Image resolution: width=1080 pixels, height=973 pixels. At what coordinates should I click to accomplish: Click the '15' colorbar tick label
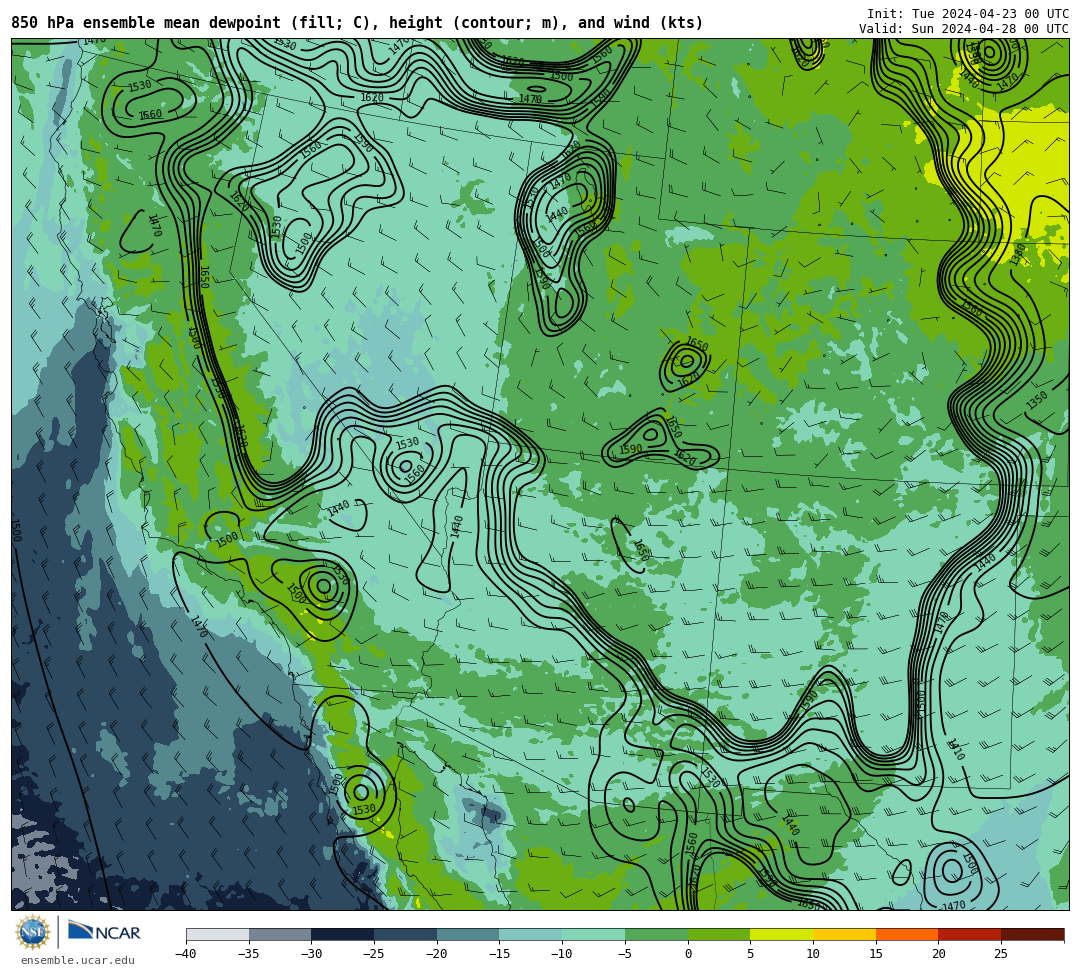[x=875, y=954]
